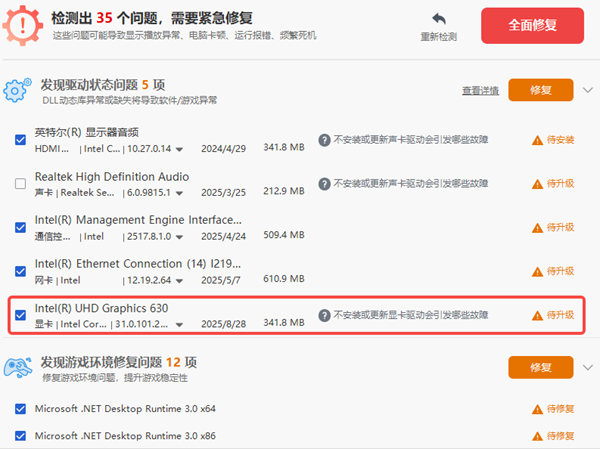
Task: Click help question icon in UHD Graphics 630 row
Action: 324,315
